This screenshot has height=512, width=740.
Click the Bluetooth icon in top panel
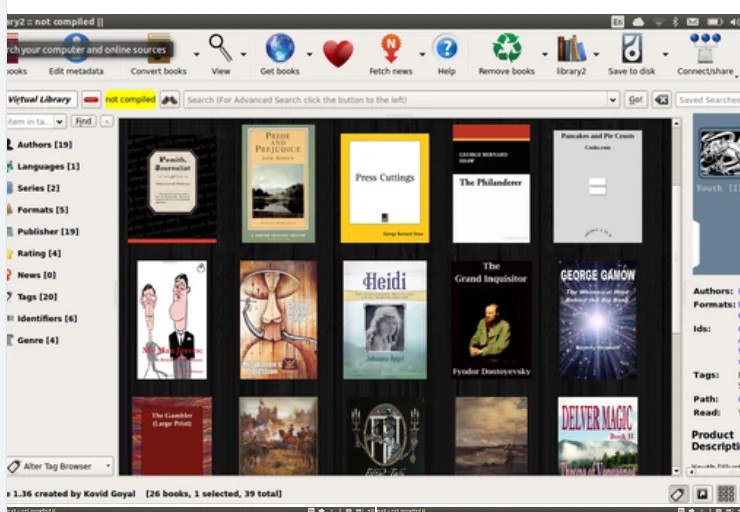[675, 22]
